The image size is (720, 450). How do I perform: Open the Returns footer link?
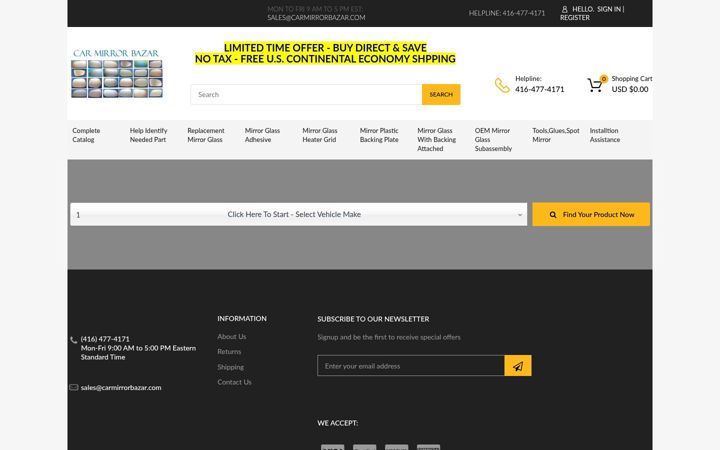[229, 352]
